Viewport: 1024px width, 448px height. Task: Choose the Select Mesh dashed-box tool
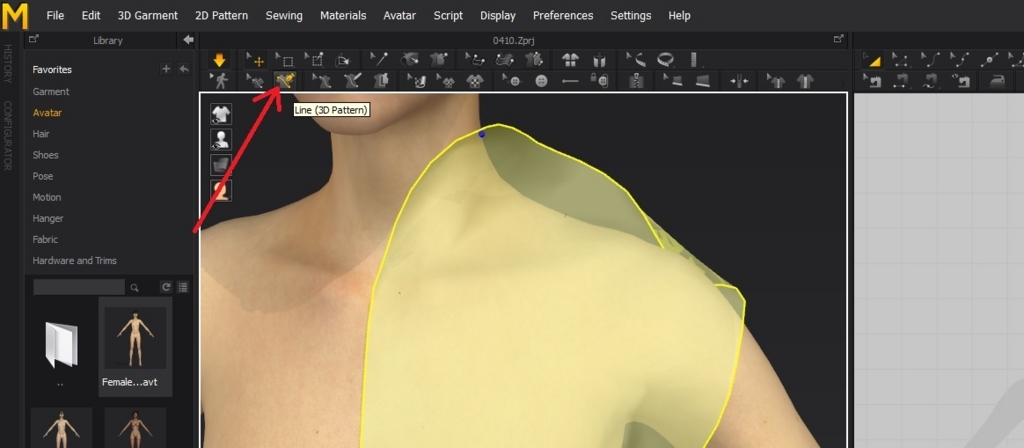tap(285, 60)
